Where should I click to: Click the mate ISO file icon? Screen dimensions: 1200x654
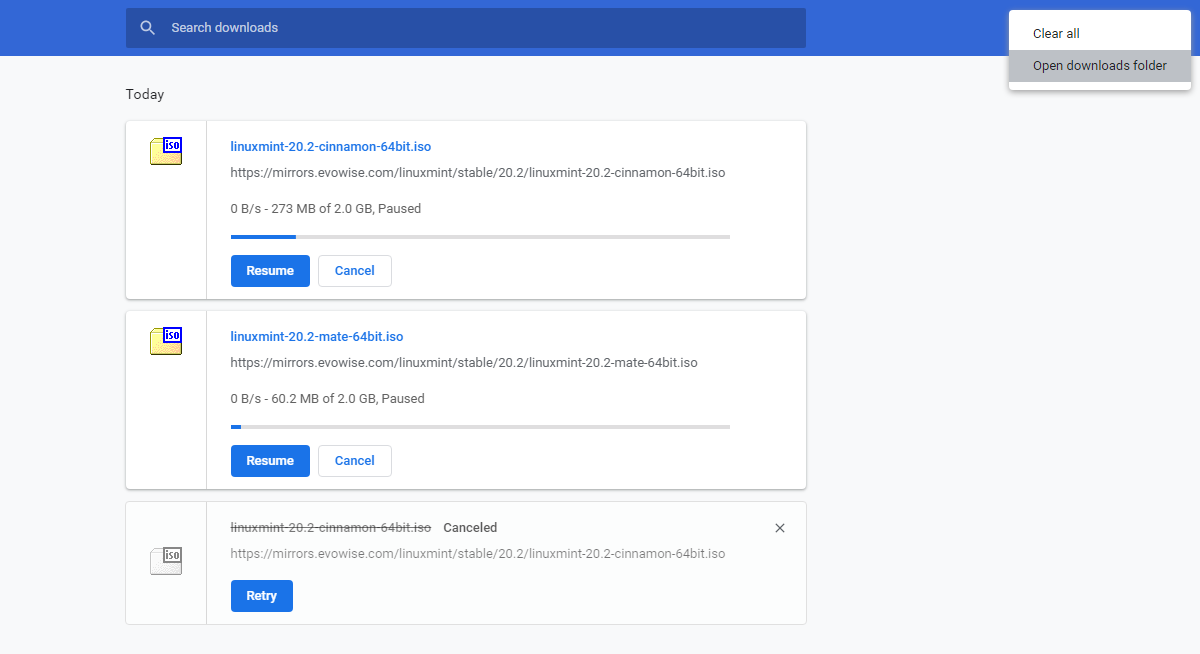pos(166,341)
